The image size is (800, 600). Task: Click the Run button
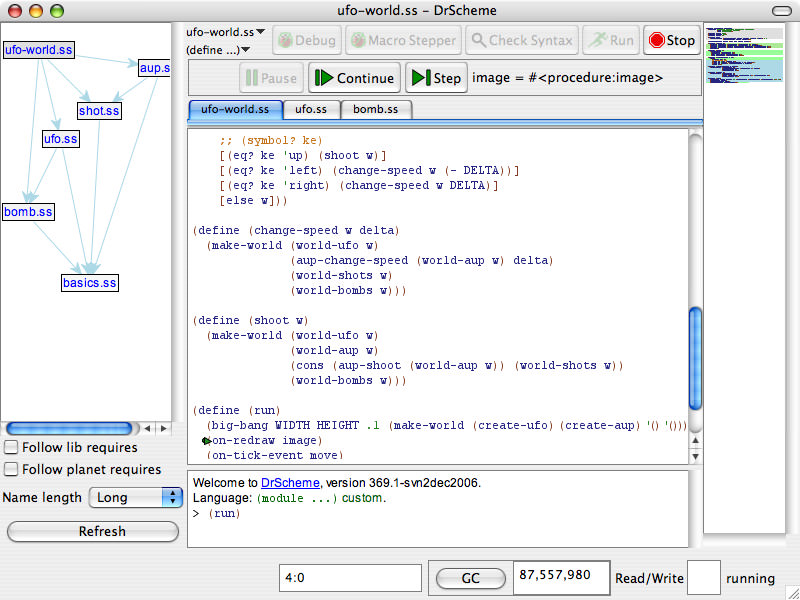611,40
